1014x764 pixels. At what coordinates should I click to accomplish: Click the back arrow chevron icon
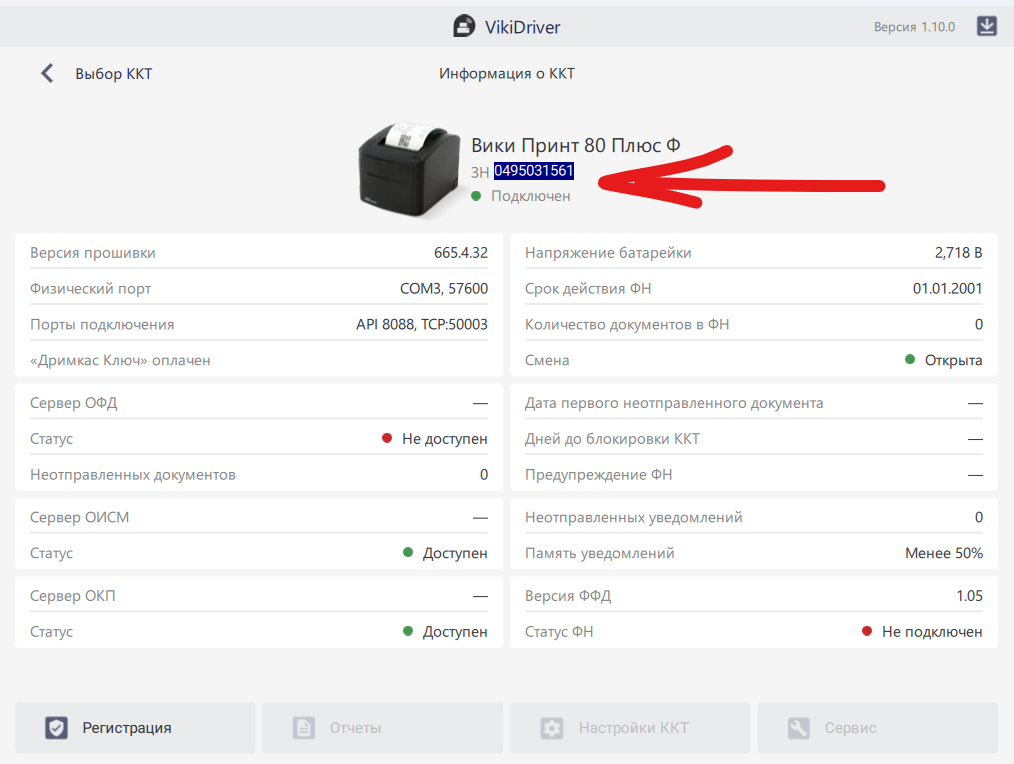click(x=47, y=73)
